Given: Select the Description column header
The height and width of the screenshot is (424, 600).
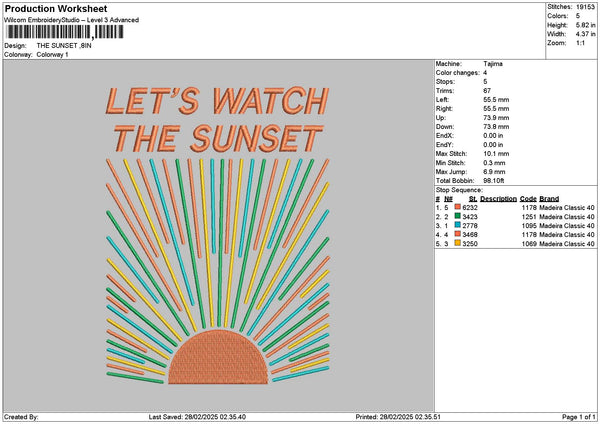Looking at the screenshot, I should (498, 198).
